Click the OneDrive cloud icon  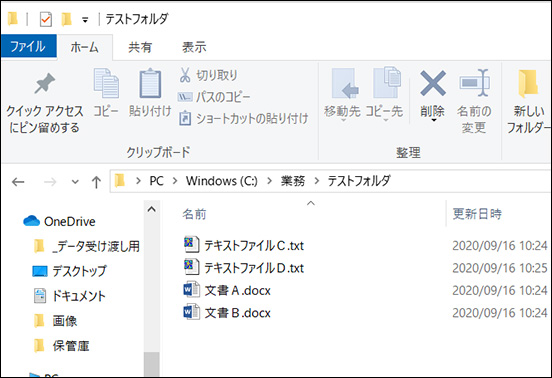coord(31,221)
